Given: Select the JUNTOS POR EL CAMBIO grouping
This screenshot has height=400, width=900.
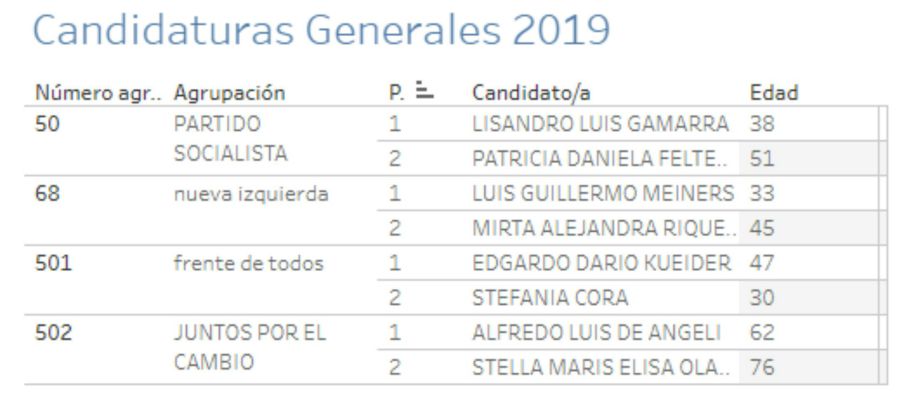Looking at the screenshot, I should pyautogui.click(x=250, y=347).
